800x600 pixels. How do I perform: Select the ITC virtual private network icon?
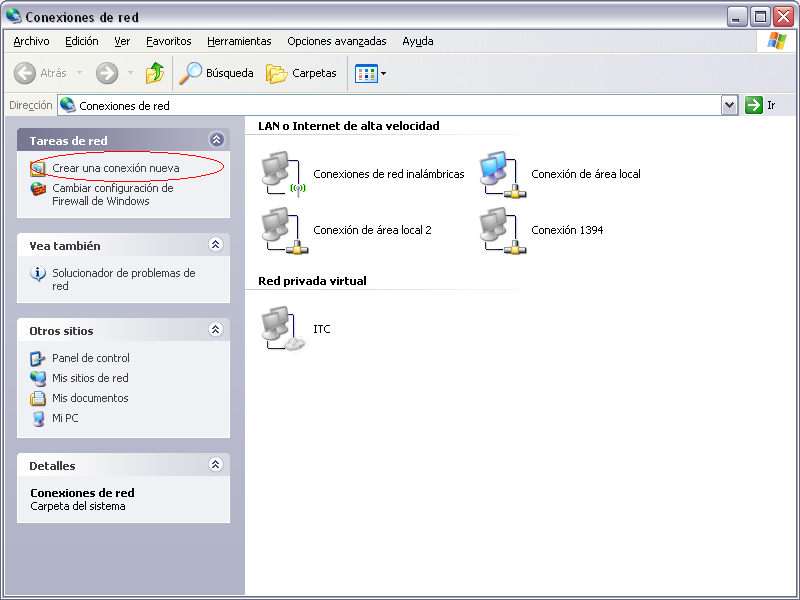point(281,329)
